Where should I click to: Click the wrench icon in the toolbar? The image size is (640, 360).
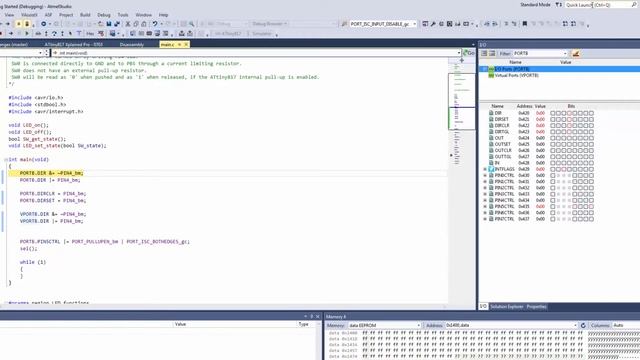click(x=433, y=24)
